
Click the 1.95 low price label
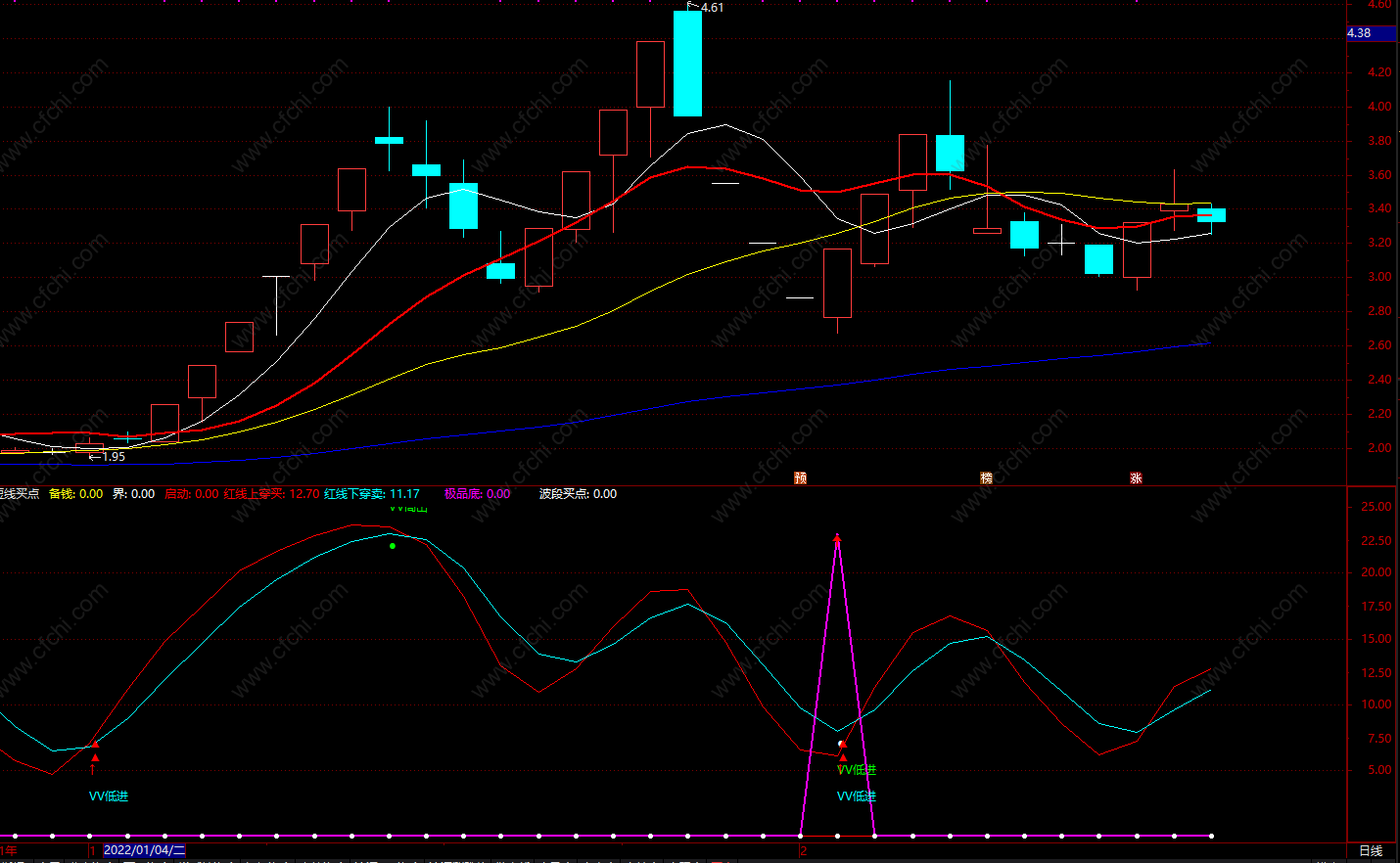(114, 457)
